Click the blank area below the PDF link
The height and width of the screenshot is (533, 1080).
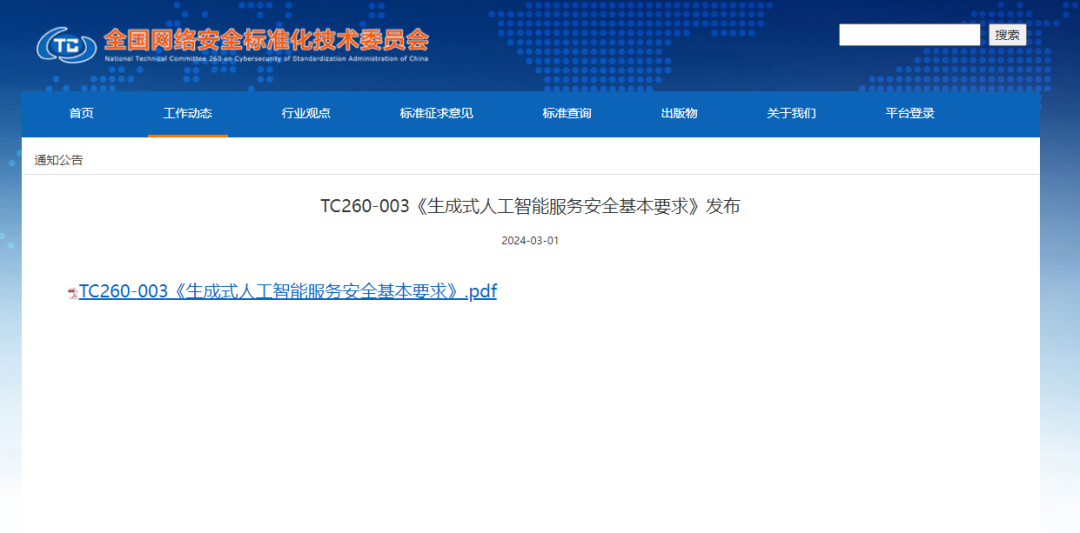pos(530,420)
